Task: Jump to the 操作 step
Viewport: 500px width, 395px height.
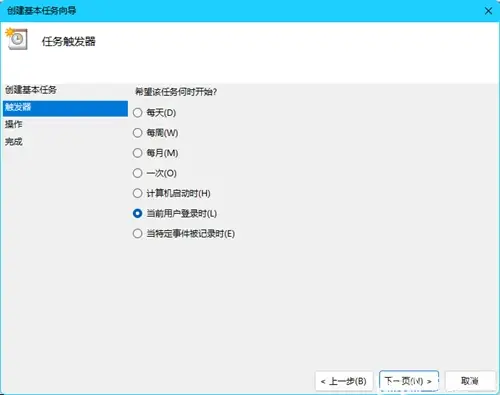Action: 14,124
